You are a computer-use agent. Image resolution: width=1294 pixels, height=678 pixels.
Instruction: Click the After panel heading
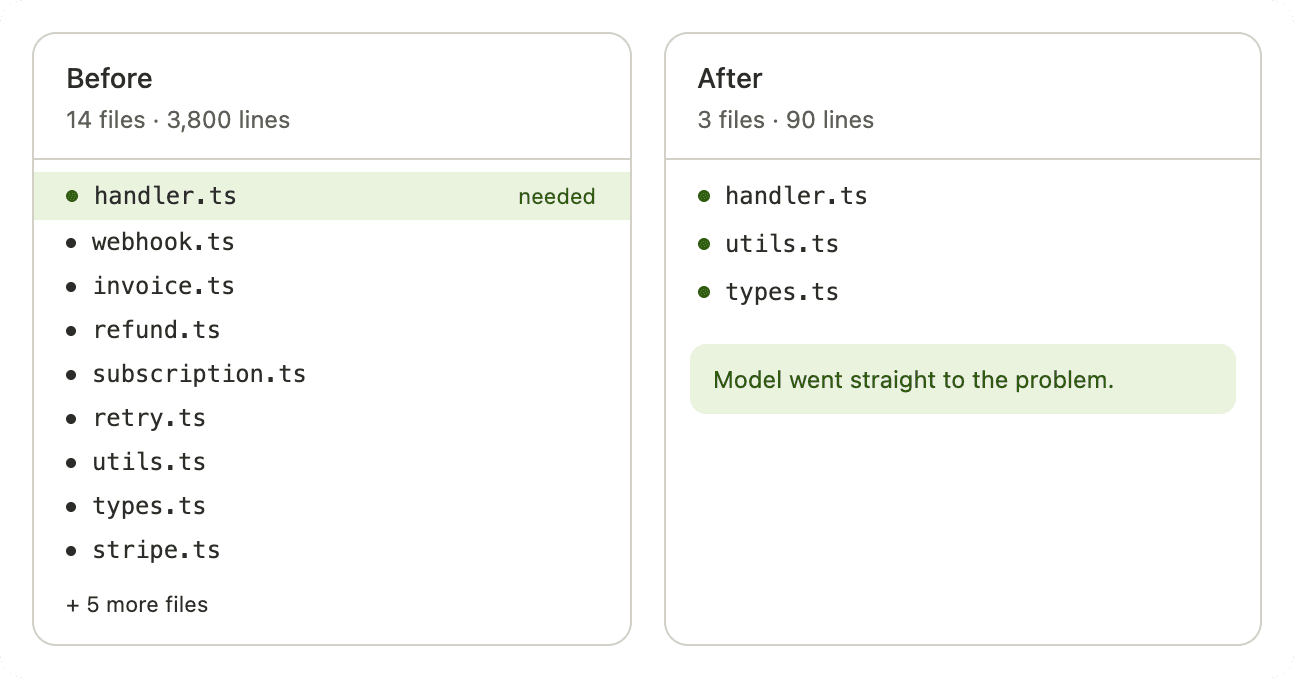point(730,78)
